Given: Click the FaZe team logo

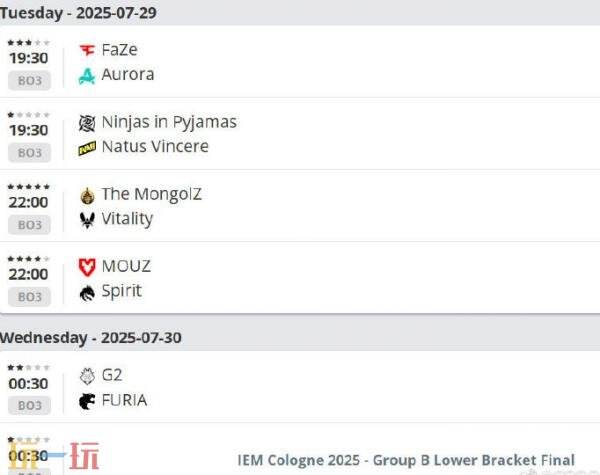Looking at the screenshot, I should pos(87,50).
